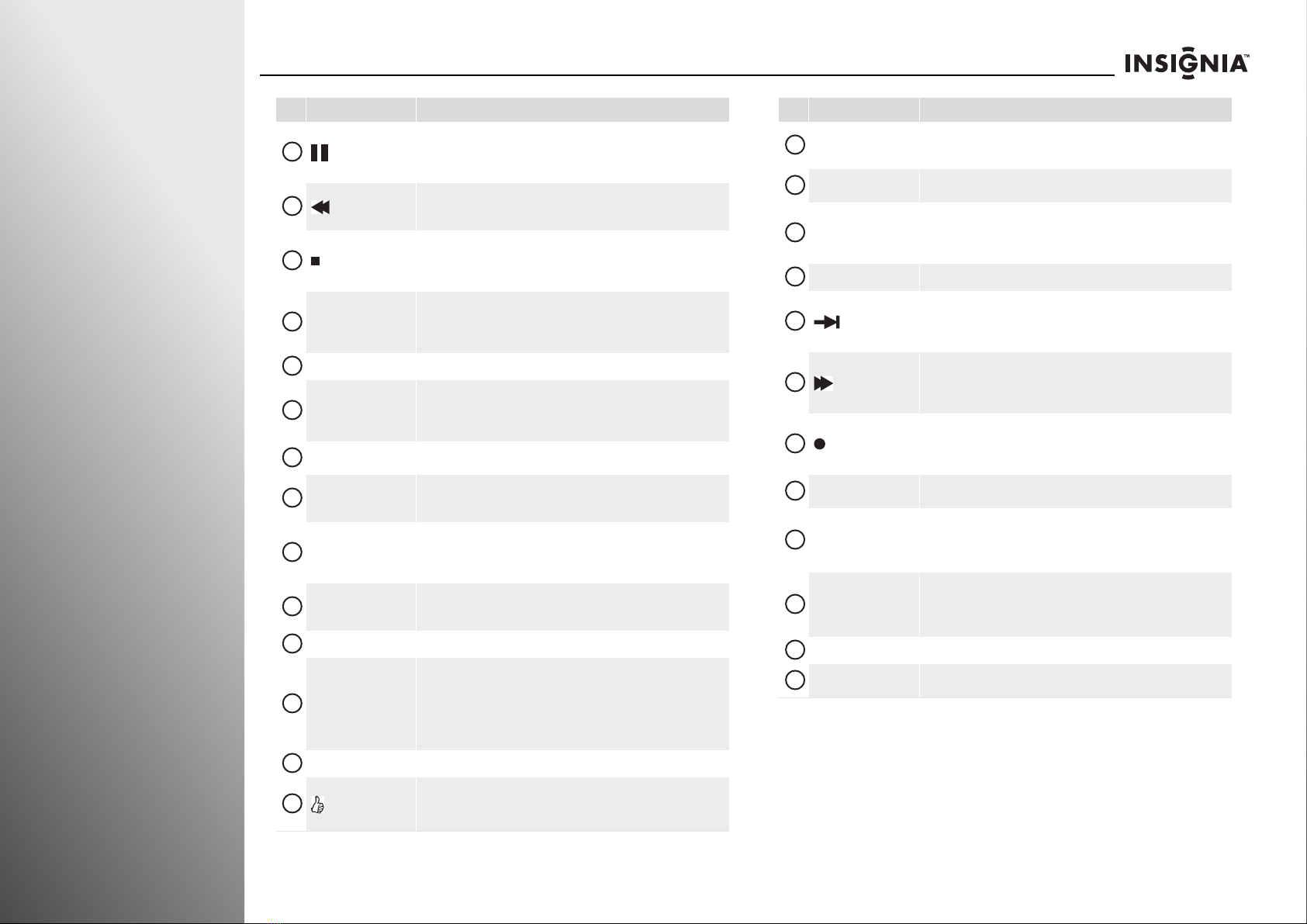Select the bottommost circle in the right table
Image resolution: width=1307 pixels, height=924 pixels.
point(794,680)
